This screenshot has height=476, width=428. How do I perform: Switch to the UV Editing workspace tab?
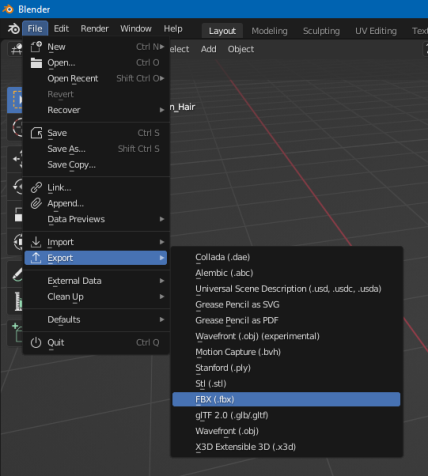pyautogui.click(x=376, y=31)
